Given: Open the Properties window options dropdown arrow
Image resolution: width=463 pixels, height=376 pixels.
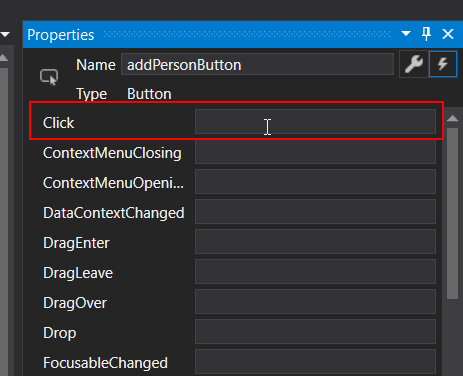Looking at the screenshot, I should 406,34.
